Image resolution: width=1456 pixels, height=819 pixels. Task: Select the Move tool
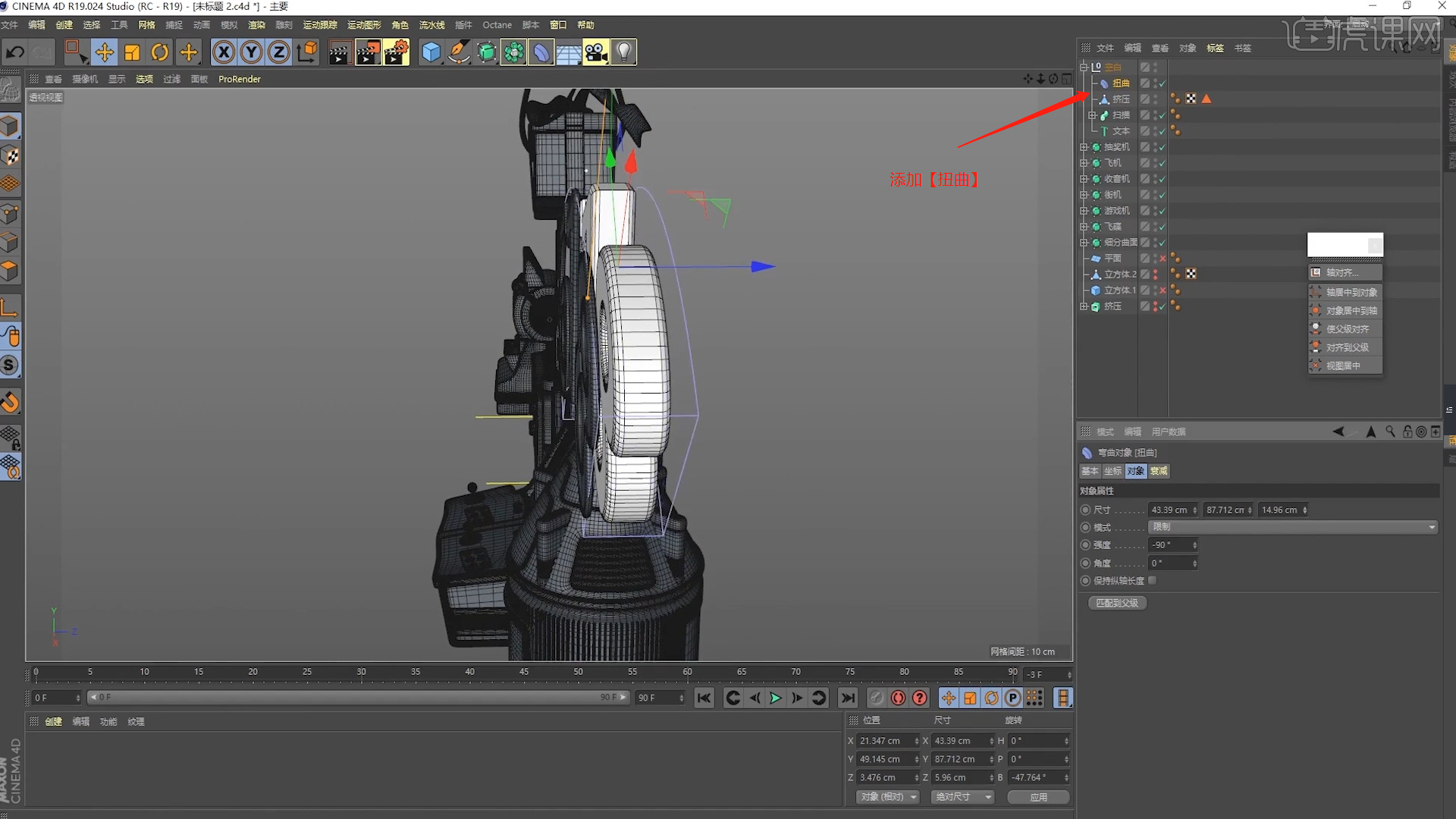[104, 52]
